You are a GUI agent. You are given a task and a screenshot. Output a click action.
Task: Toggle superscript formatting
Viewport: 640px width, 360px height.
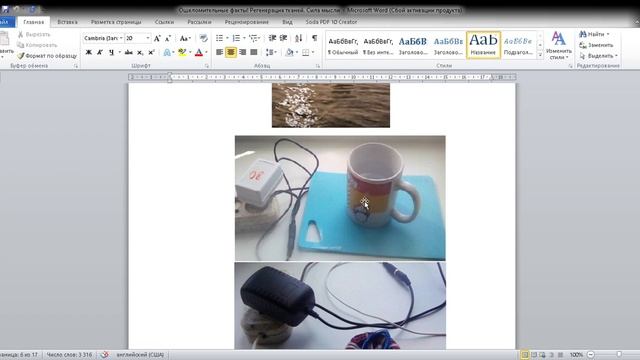coord(151,52)
